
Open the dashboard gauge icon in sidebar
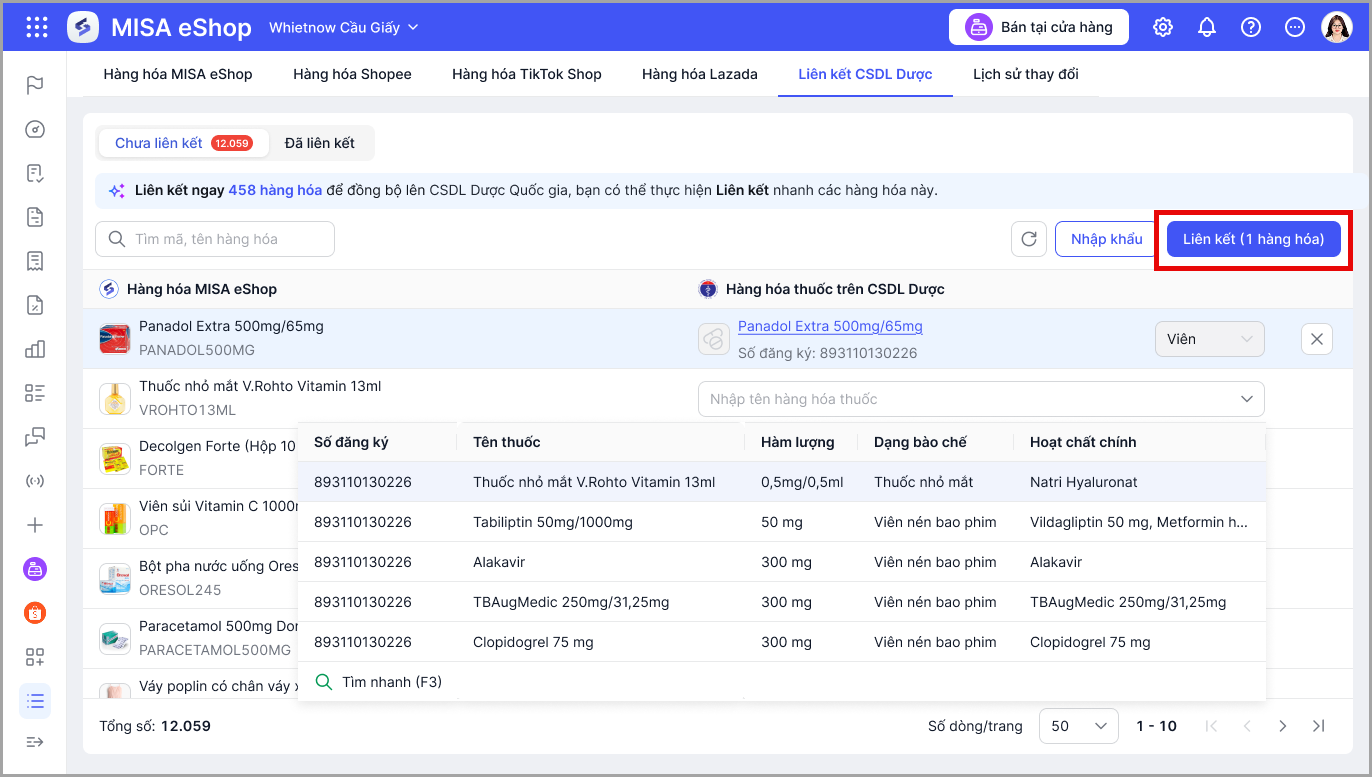click(x=35, y=129)
